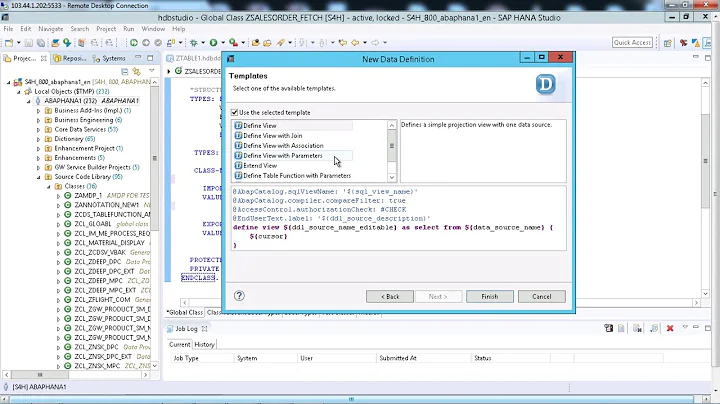Expand the Dictionary folder
Screen dimensions: 720x404
click(39, 139)
